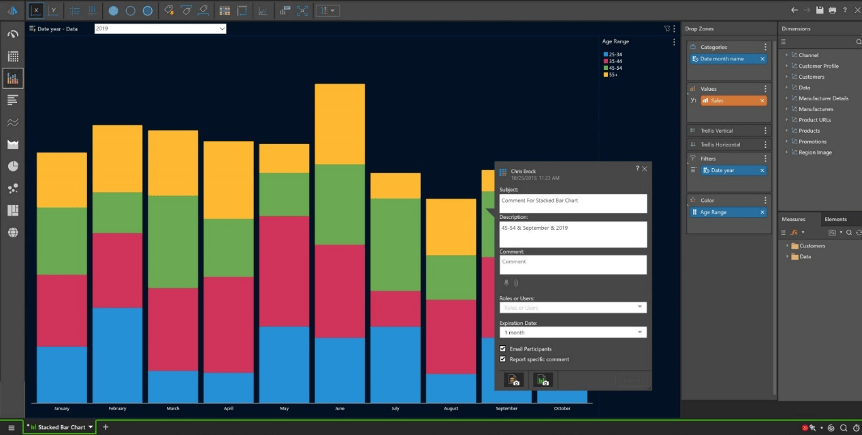Click the Subject text field
The width and height of the screenshot is (862, 435).
click(573, 203)
